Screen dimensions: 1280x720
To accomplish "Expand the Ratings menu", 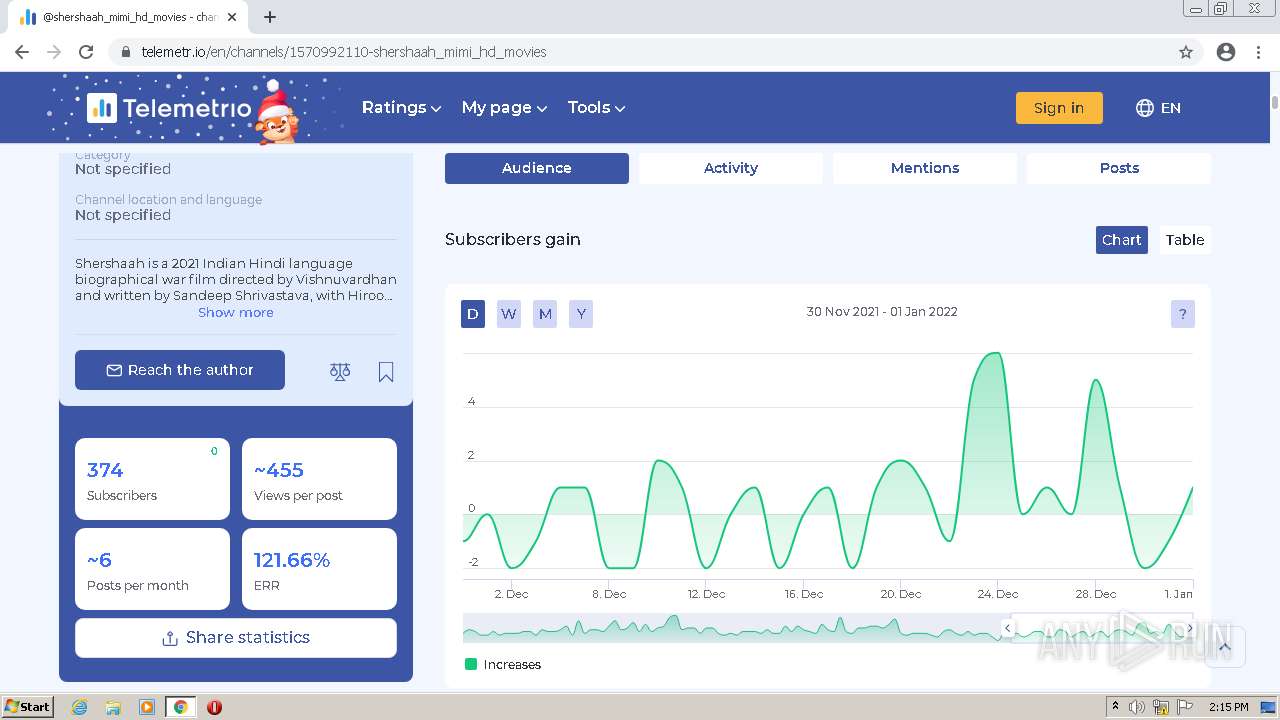I will [401, 108].
